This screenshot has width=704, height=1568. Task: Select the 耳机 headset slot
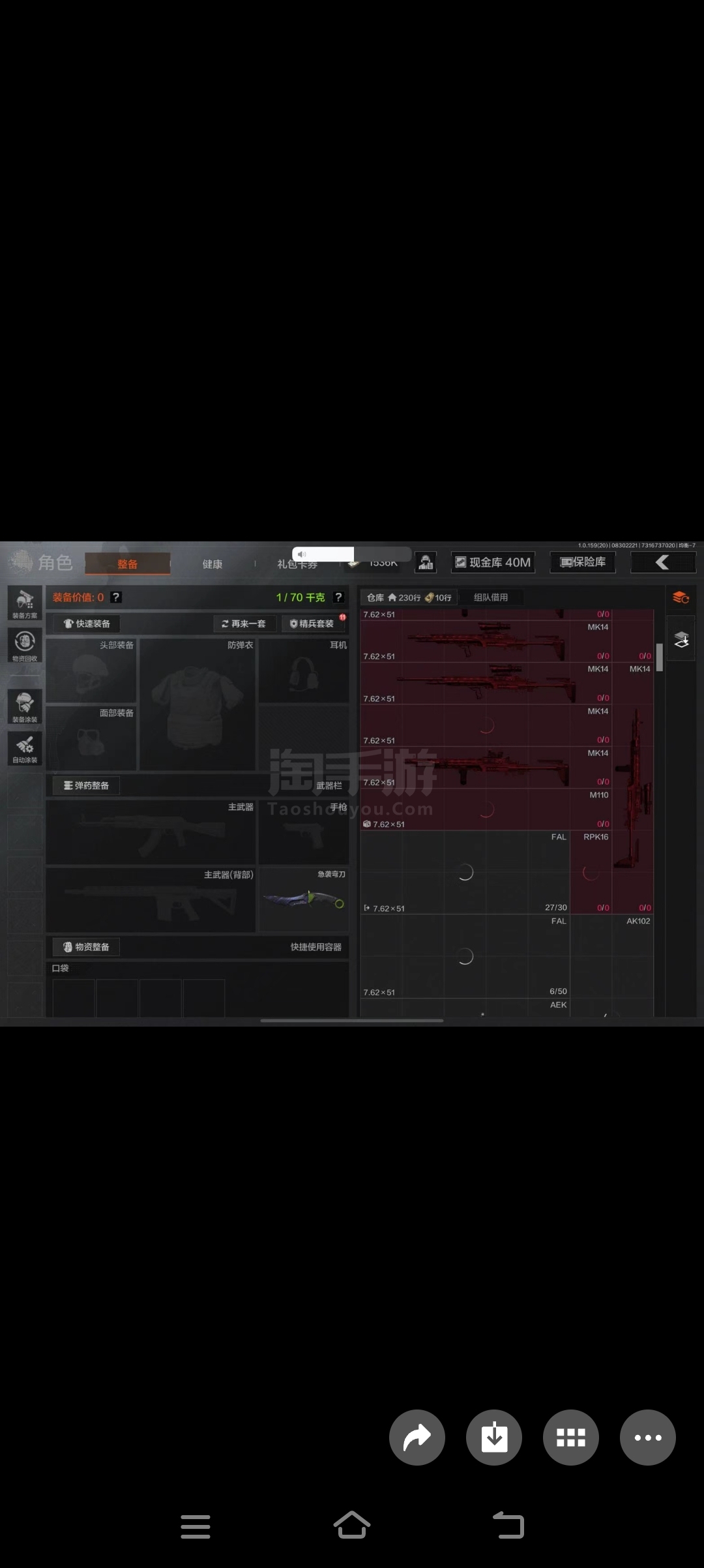click(x=304, y=671)
